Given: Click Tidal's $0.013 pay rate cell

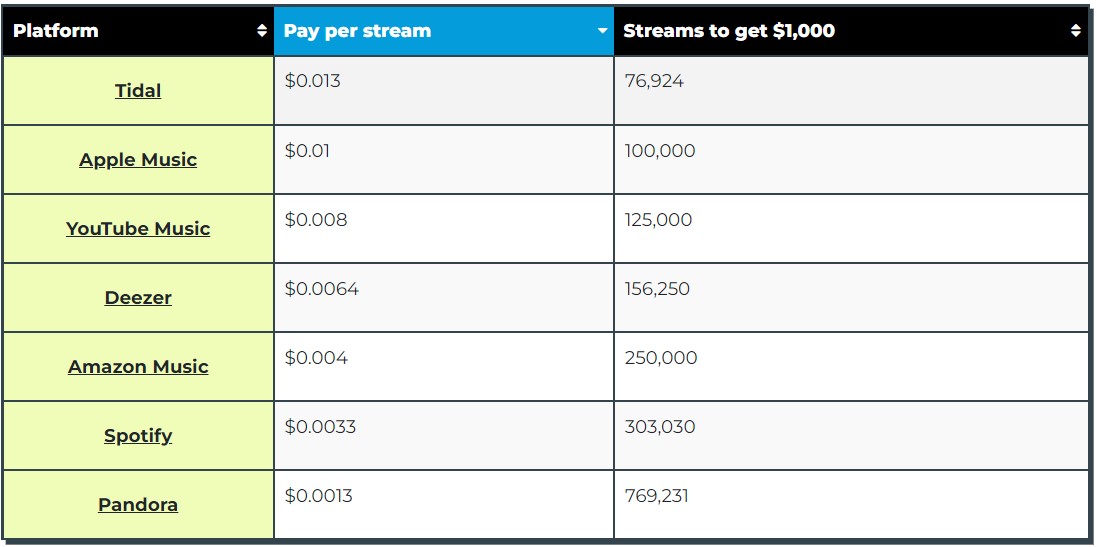Looking at the screenshot, I should click(313, 81).
